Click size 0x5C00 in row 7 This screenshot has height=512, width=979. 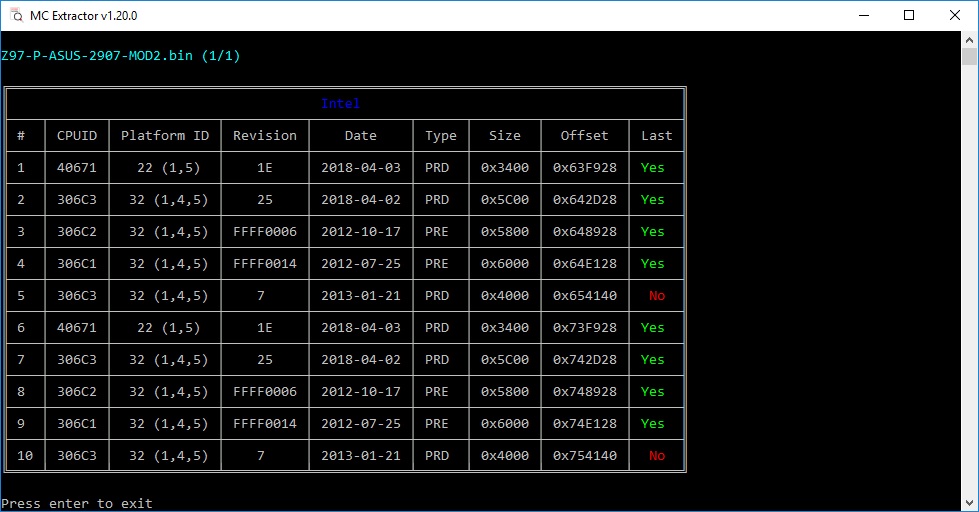click(504, 360)
